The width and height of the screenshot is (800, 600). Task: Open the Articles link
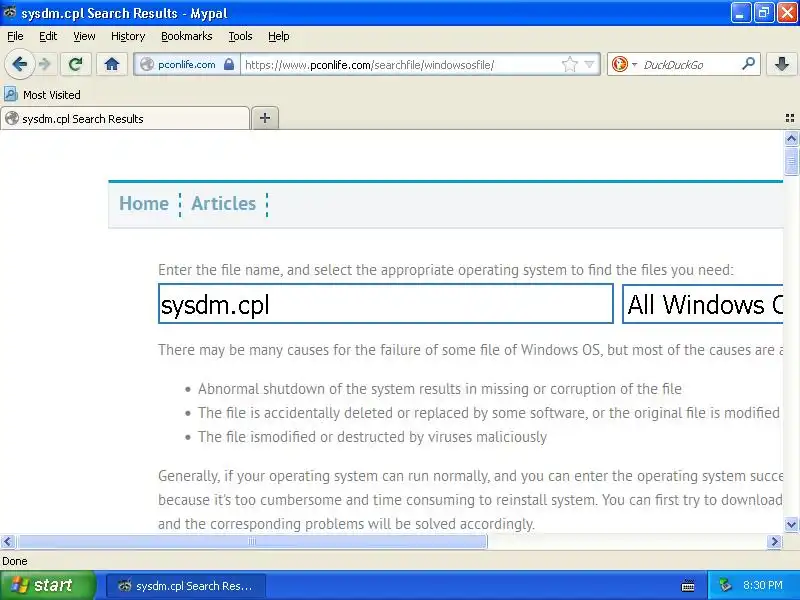coord(223,204)
